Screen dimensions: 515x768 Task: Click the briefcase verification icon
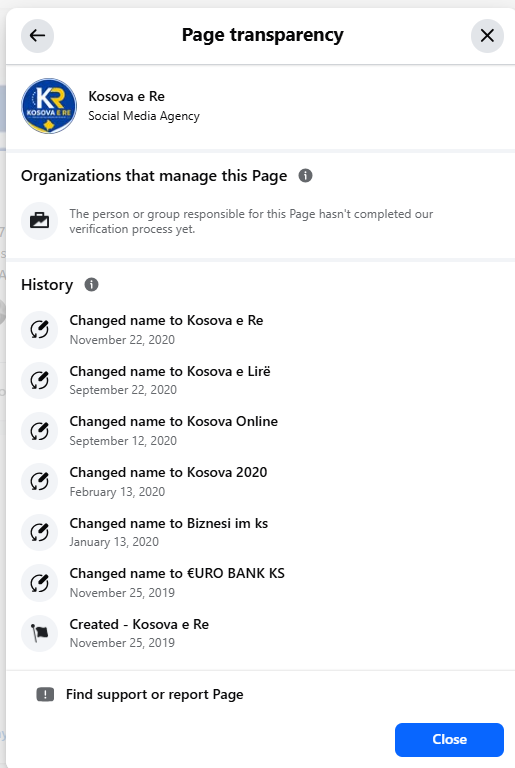point(40,221)
